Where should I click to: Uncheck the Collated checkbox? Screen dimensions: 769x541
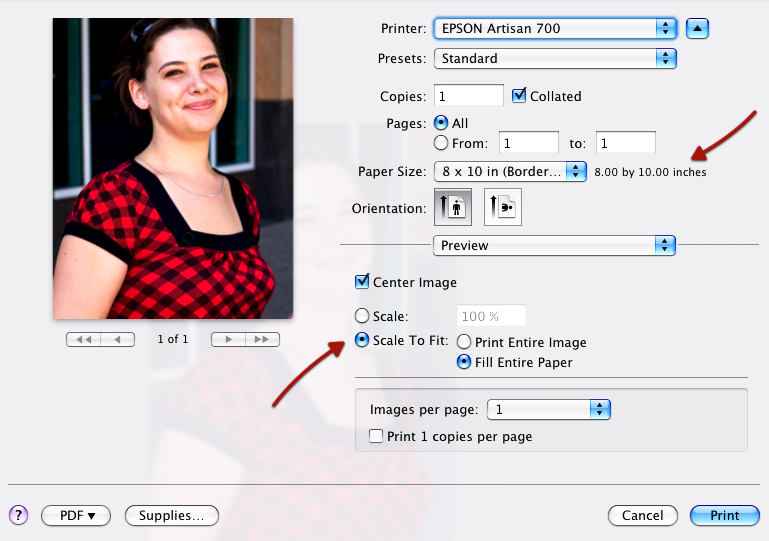click(519, 96)
